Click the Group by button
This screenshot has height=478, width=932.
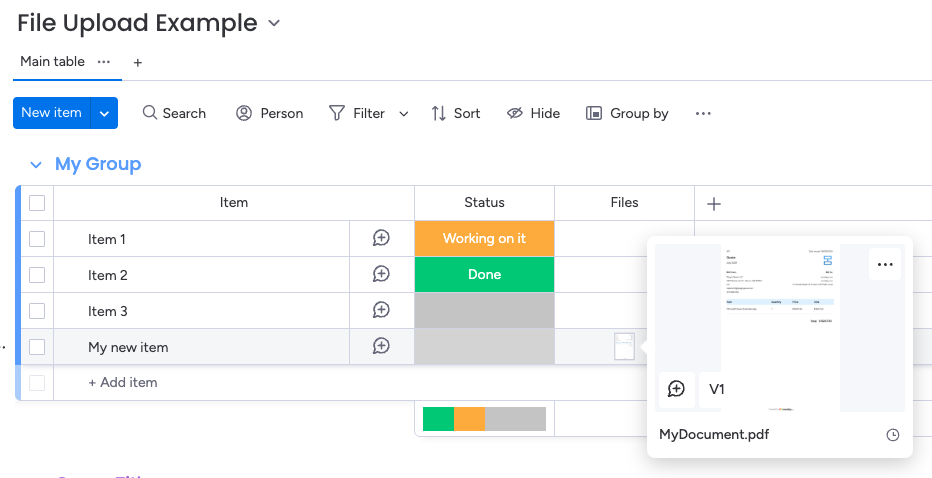[627, 114]
